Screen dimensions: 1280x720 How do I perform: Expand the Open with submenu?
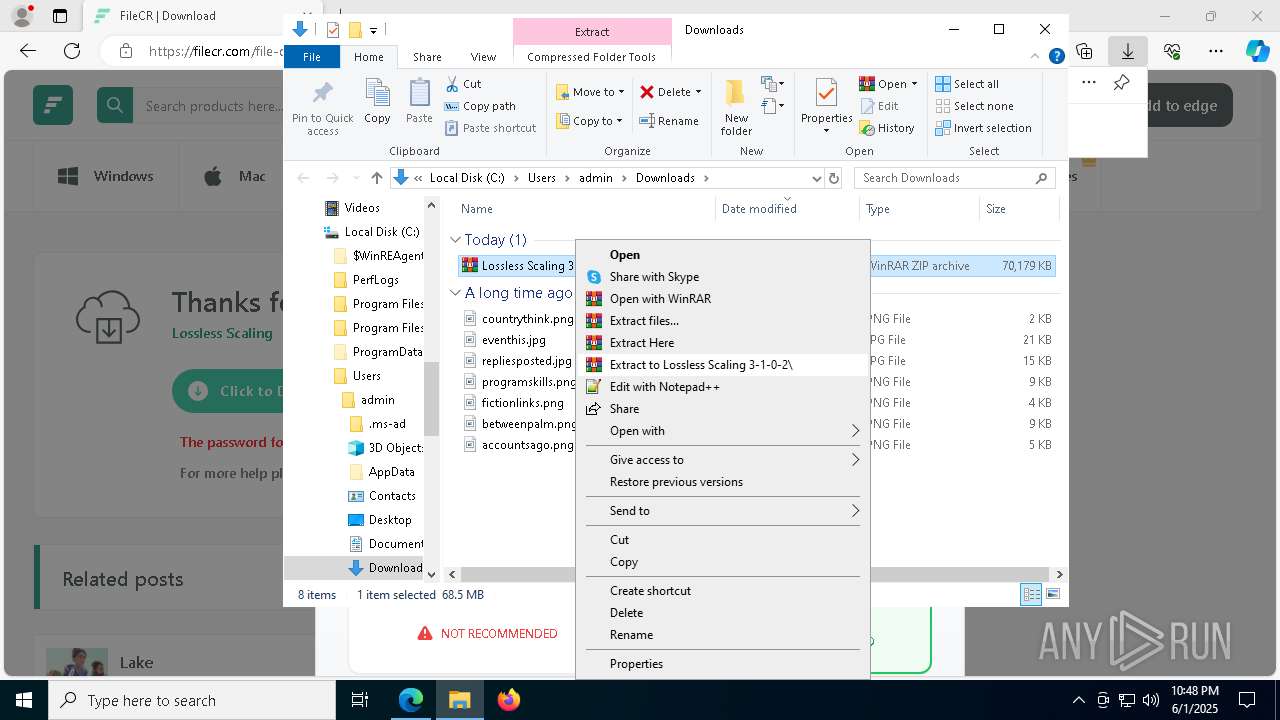pos(855,431)
